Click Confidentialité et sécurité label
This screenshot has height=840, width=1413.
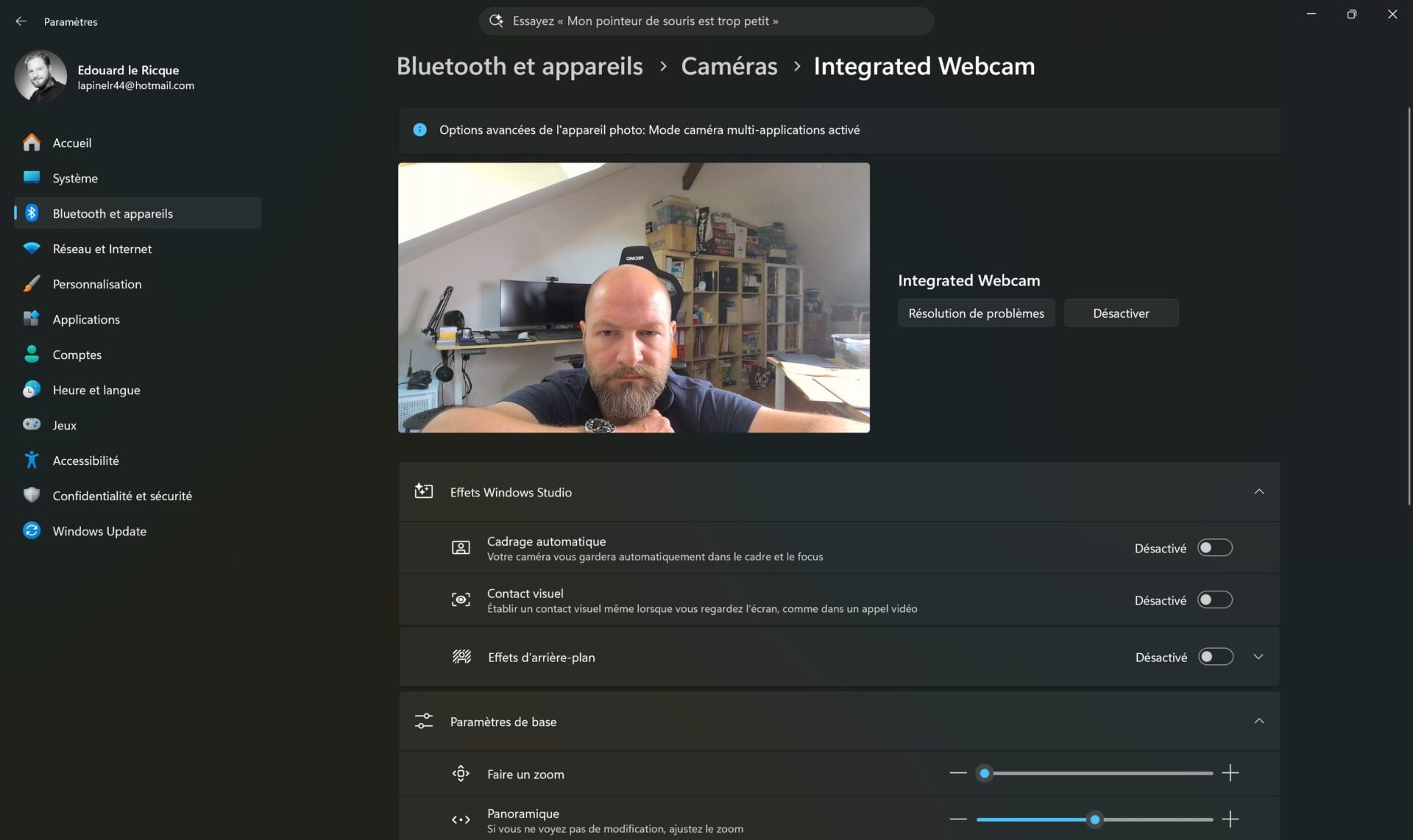pyautogui.click(x=122, y=496)
